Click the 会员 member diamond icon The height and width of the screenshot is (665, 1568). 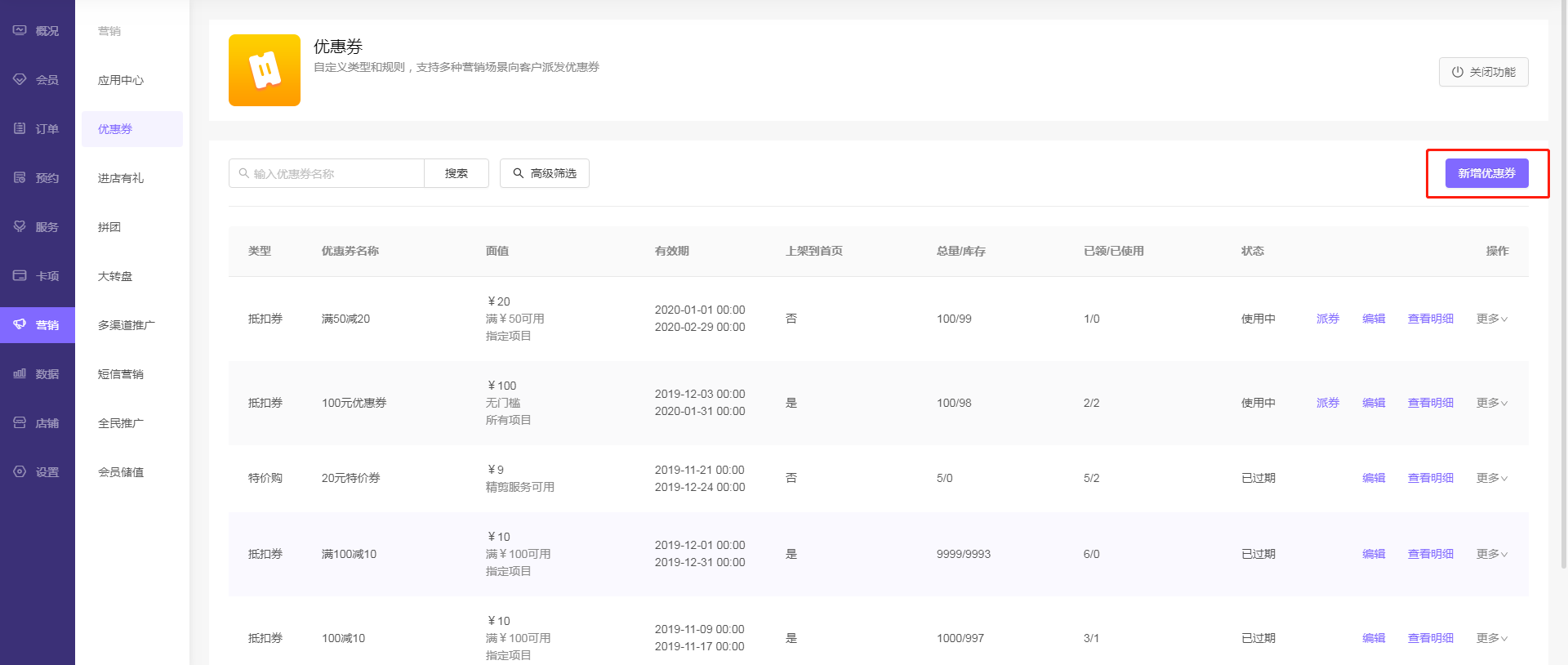(x=20, y=79)
